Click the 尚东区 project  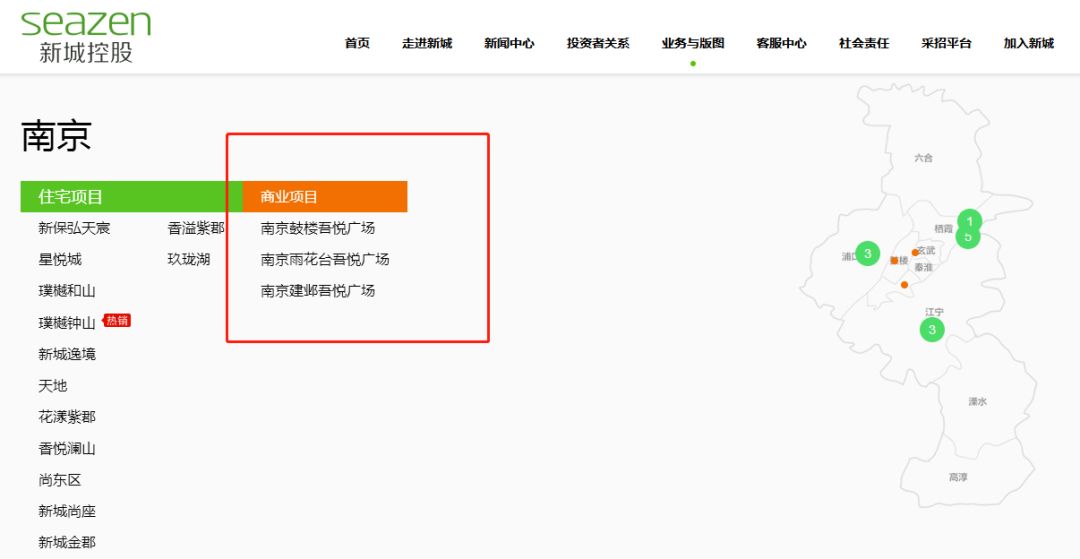point(60,481)
